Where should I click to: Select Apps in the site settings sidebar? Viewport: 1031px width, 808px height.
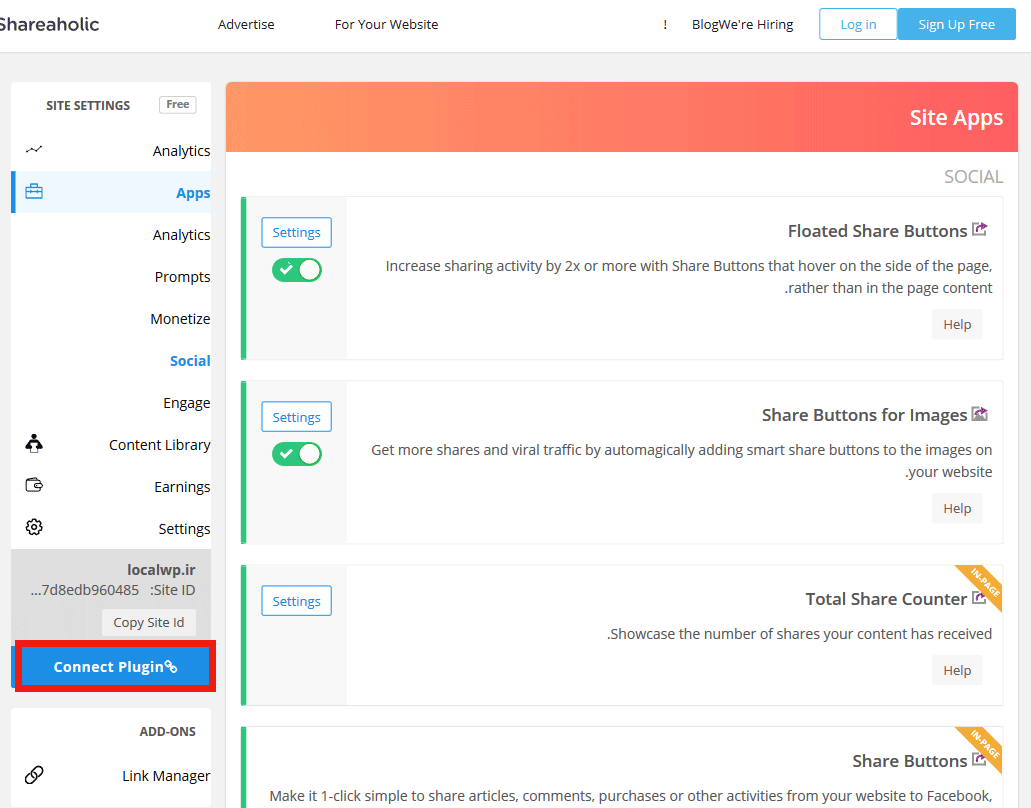pyautogui.click(x=111, y=192)
